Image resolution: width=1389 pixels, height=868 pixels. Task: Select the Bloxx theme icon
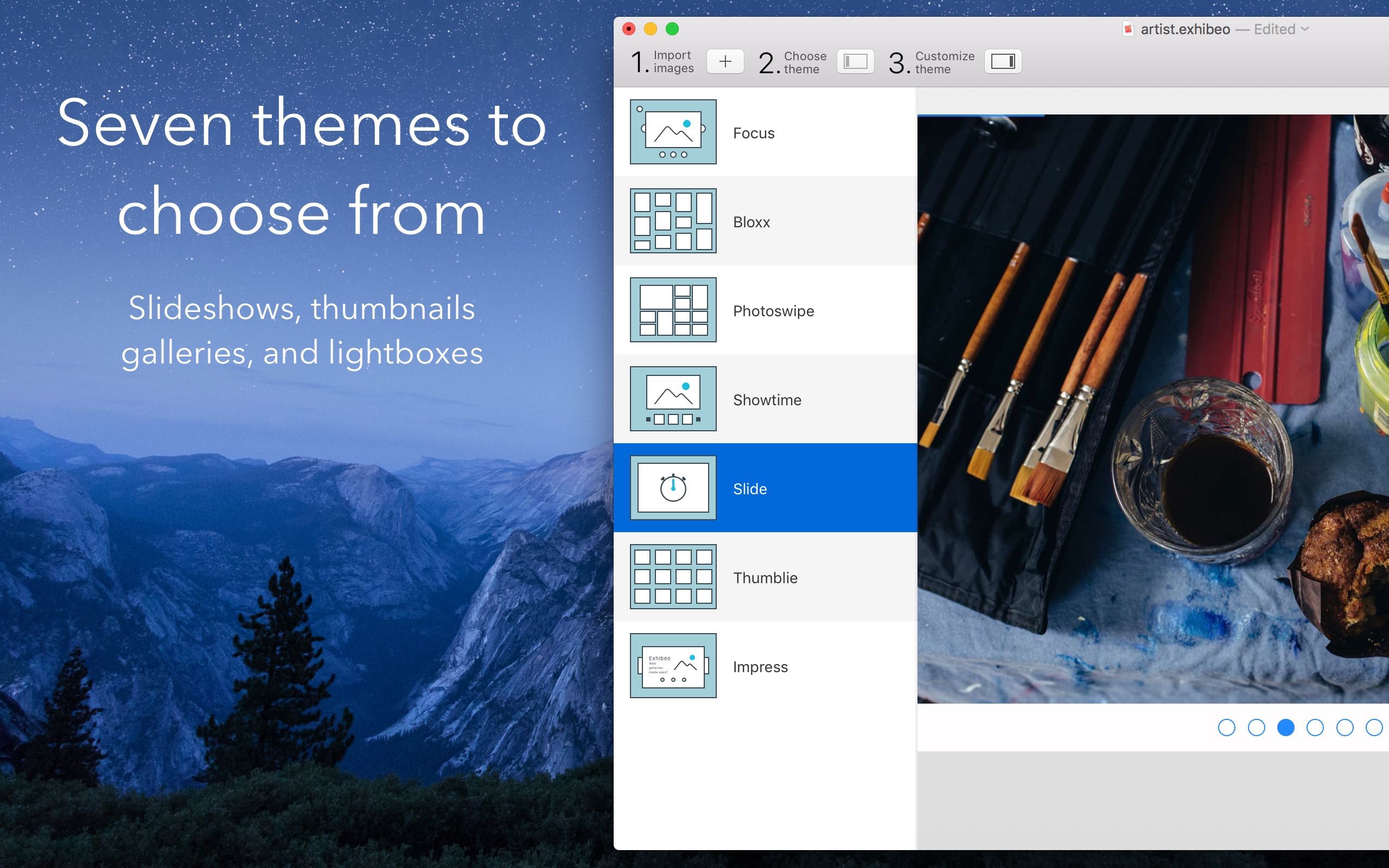point(673,221)
